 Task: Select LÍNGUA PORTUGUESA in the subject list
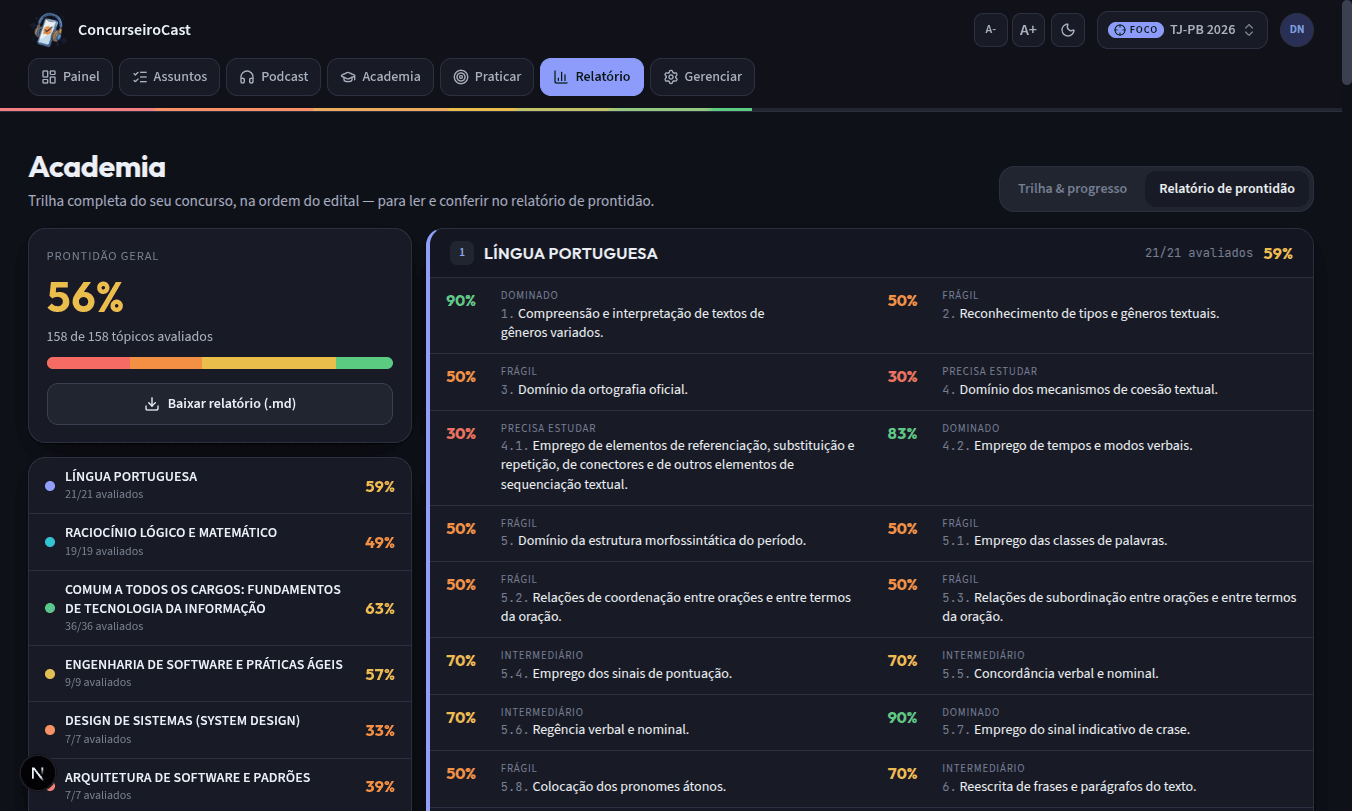[220, 486]
